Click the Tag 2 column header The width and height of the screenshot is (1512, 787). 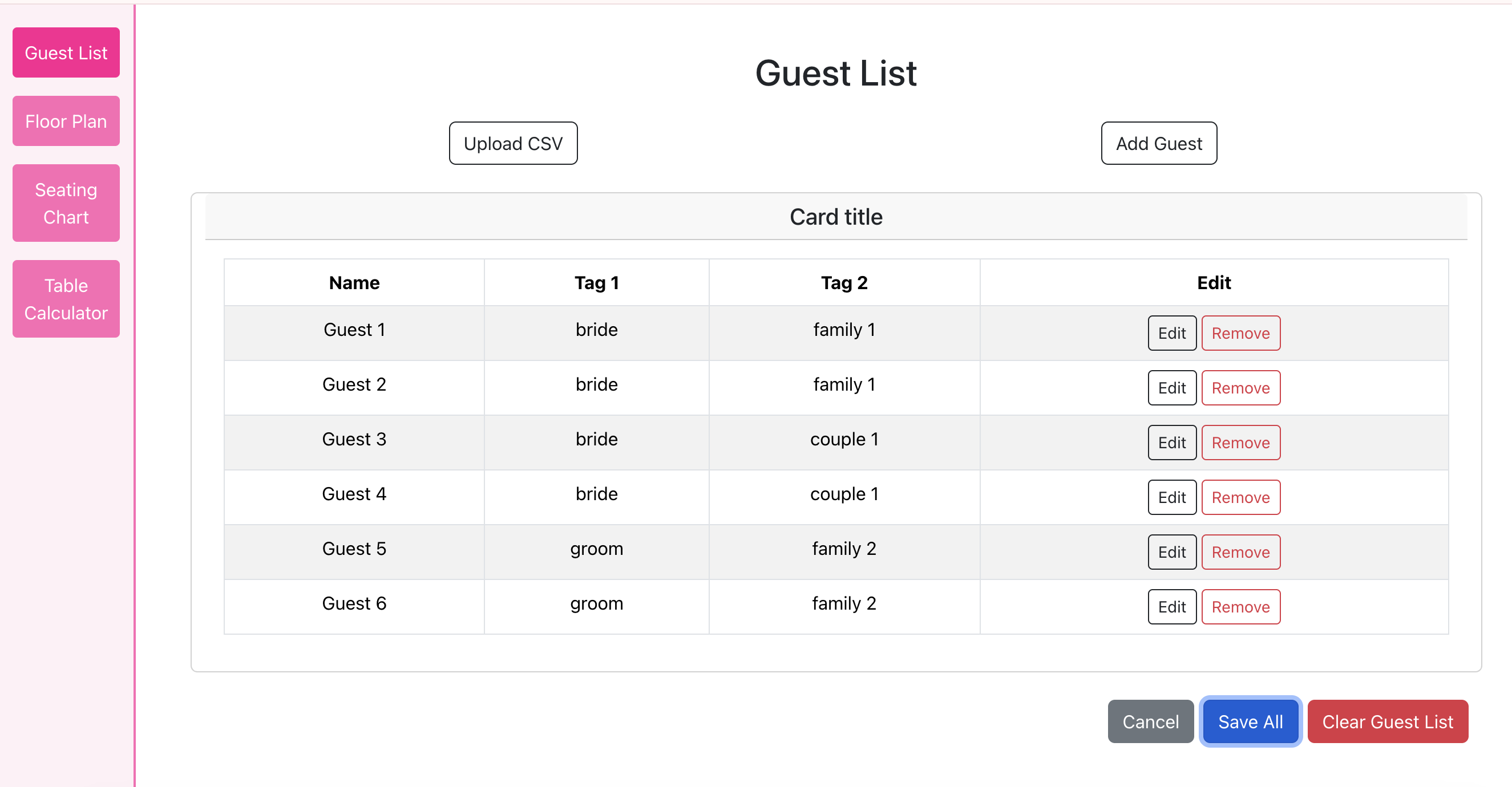(844, 283)
